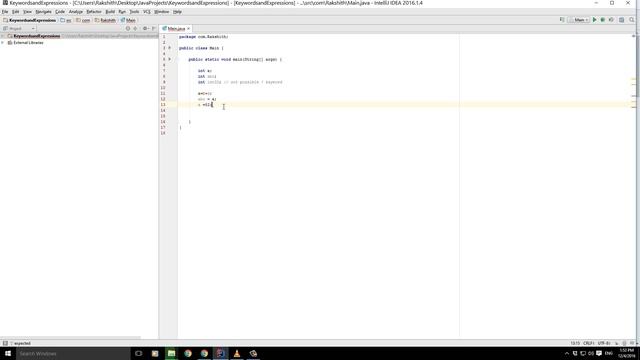
Task: Click the VLC media player taskbar icon
Action: tap(237, 353)
